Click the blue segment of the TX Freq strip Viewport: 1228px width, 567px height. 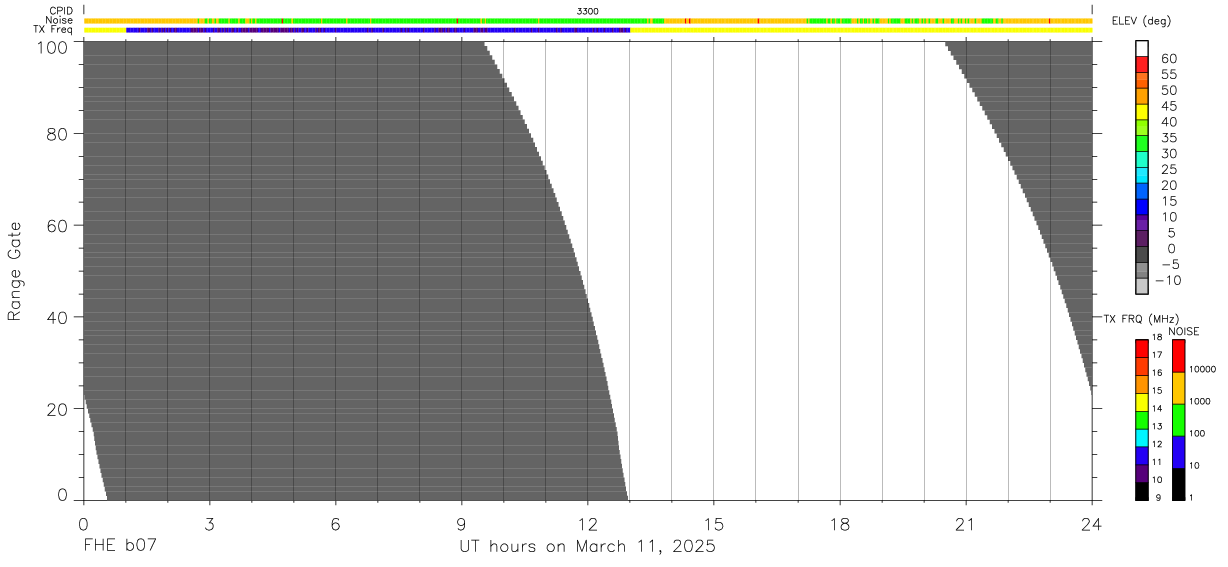coord(378,30)
